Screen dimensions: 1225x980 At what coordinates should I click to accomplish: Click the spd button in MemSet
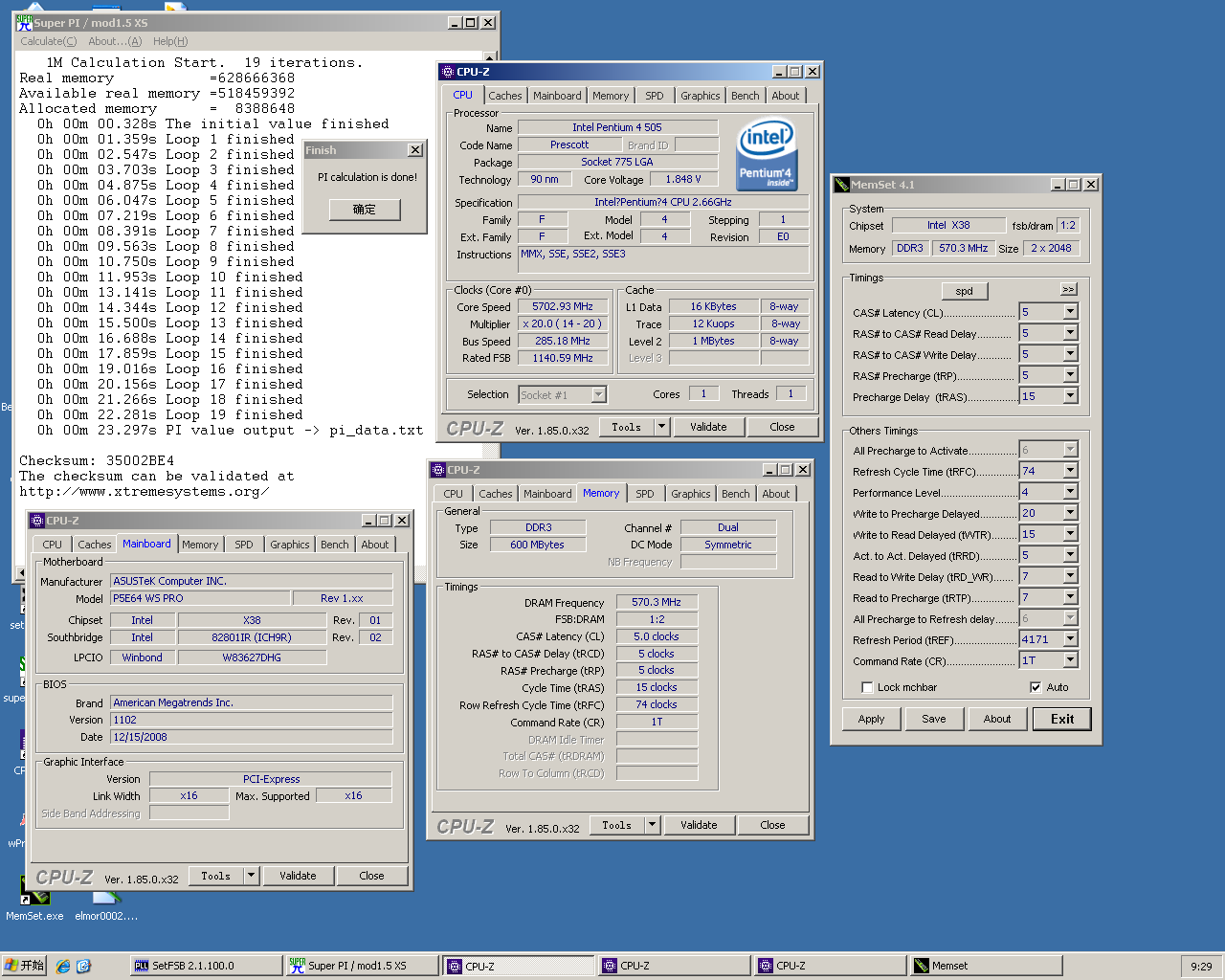965,291
